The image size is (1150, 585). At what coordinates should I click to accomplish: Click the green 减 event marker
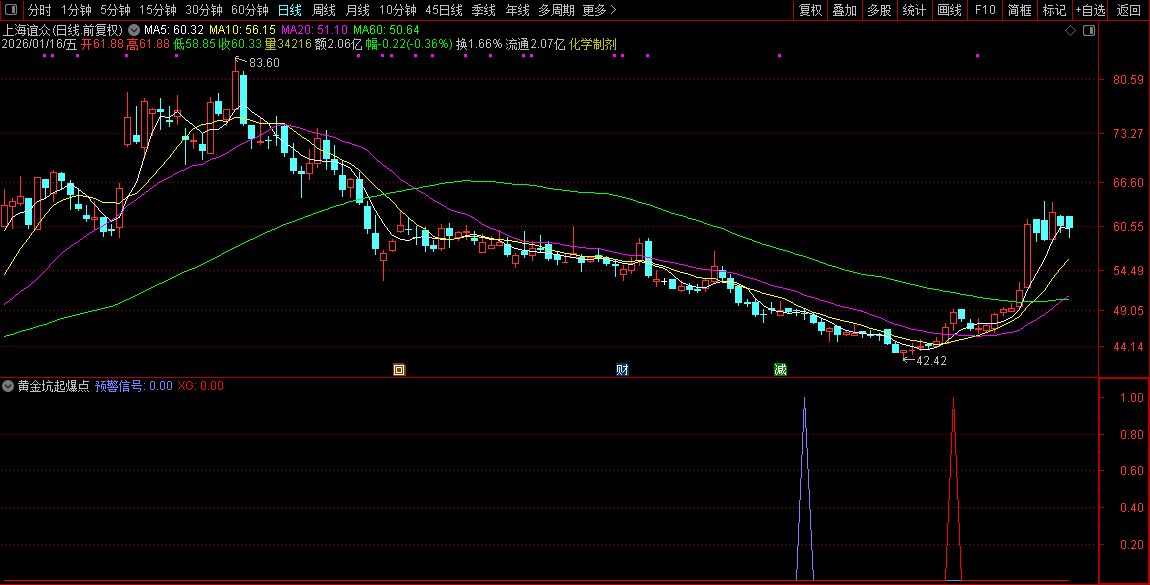(780, 369)
